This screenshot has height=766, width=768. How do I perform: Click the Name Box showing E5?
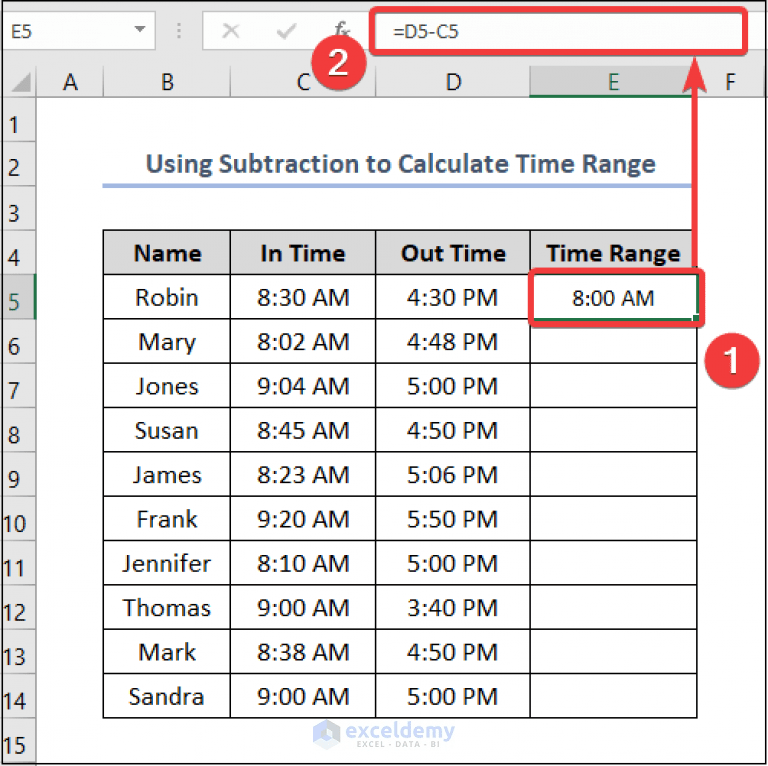(x=78, y=31)
